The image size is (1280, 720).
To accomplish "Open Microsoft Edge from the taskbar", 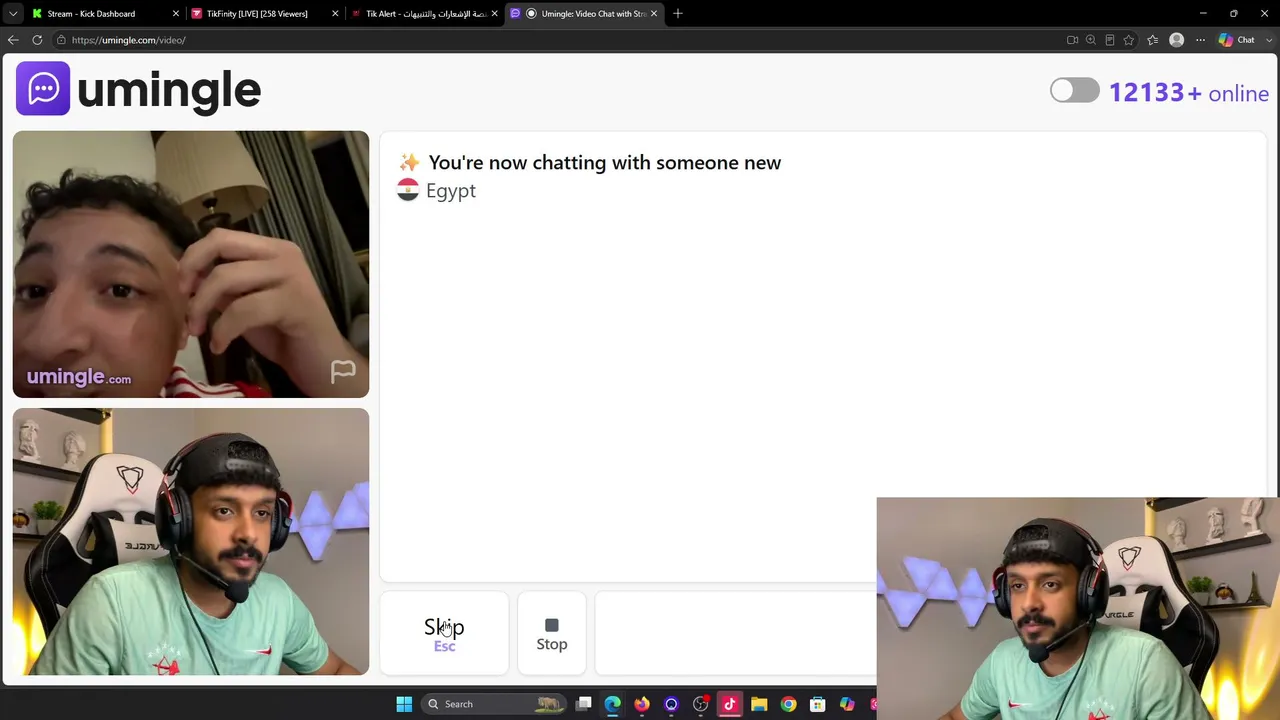I will 613,704.
